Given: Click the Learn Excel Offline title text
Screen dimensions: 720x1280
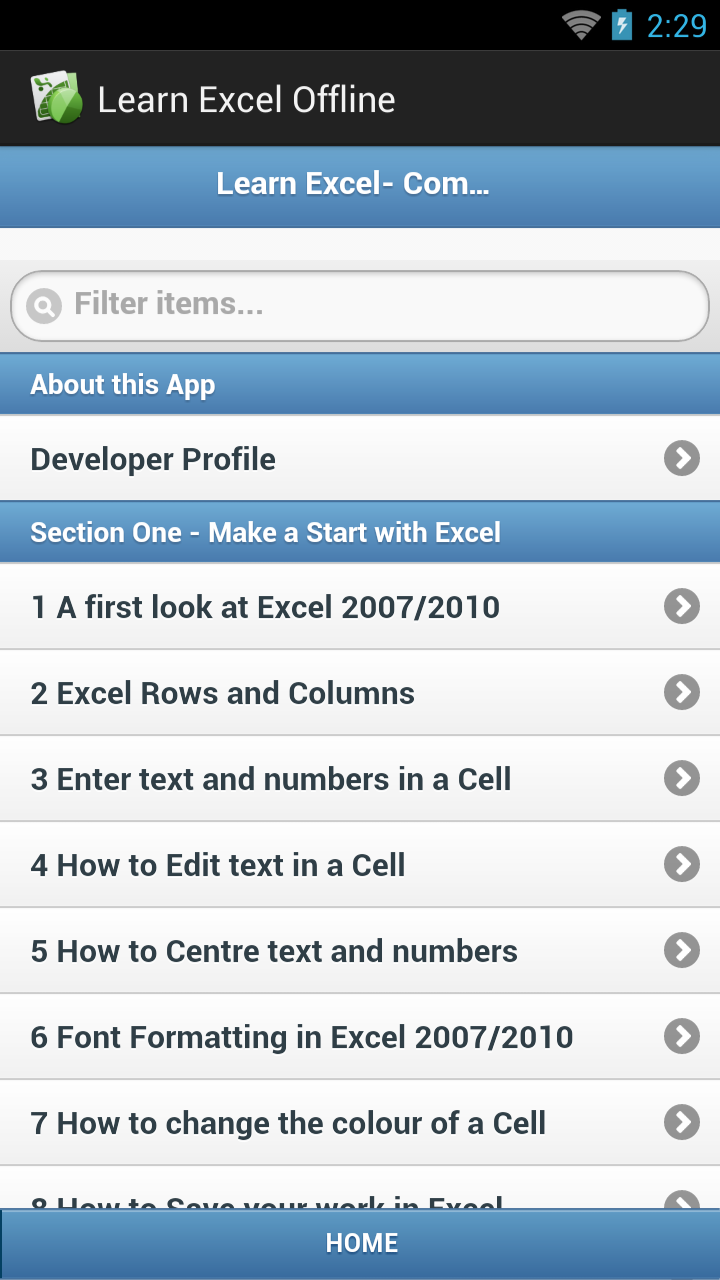Looking at the screenshot, I should point(246,100).
